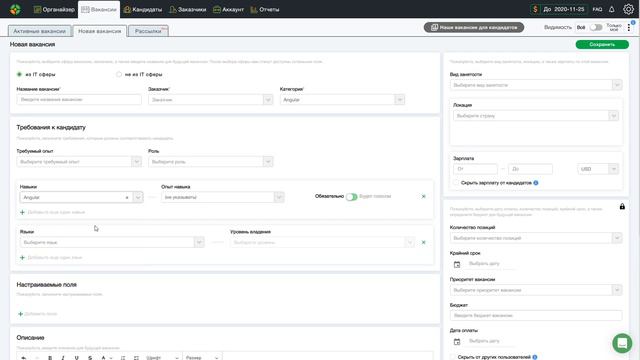640x360 pixels.
Task: Open the FAQ link
Action: (x=597, y=9)
